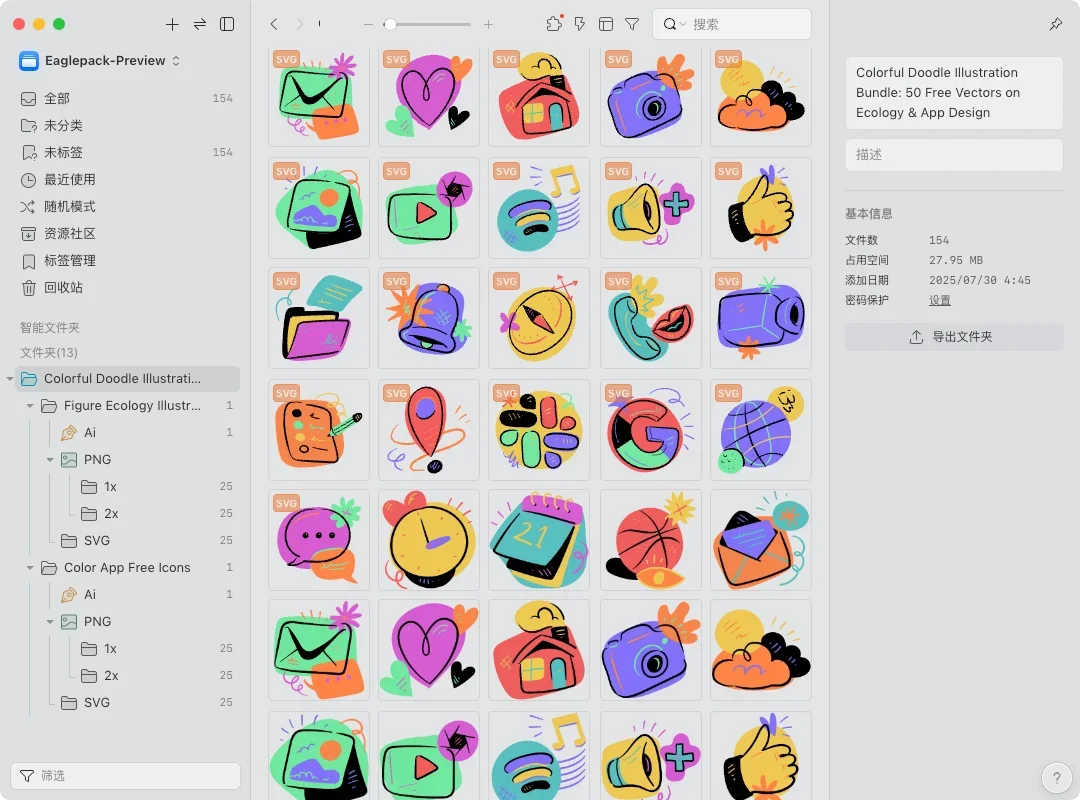Open the filter funnel in toolbar
The image size is (1080, 800).
632,24
